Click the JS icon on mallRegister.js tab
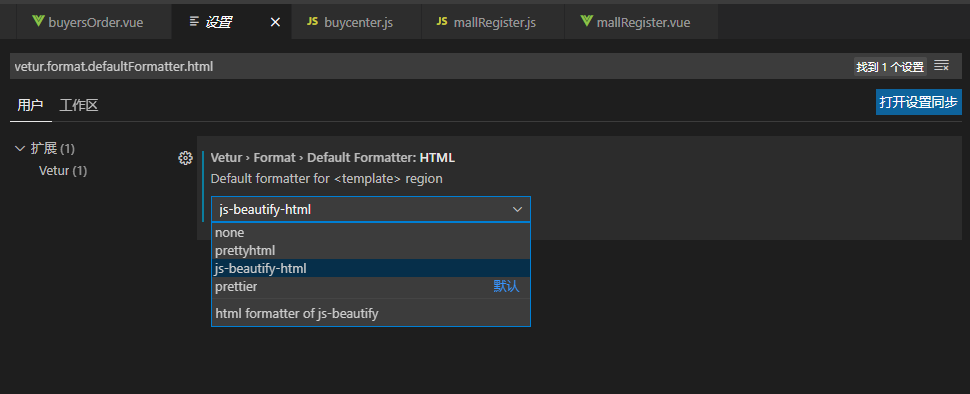This screenshot has width=970, height=394. [442, 22]
